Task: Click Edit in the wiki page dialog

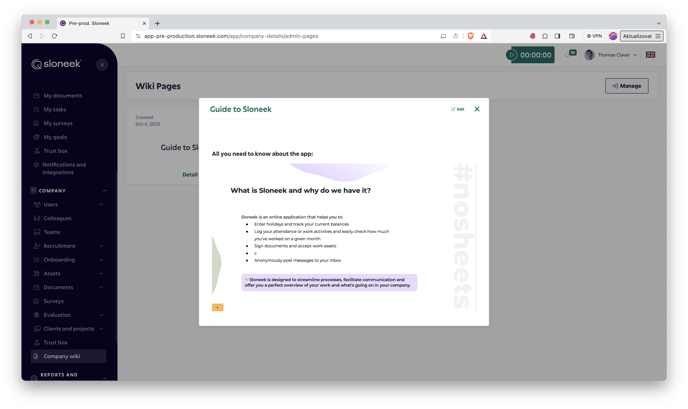Action: point(458,109)
